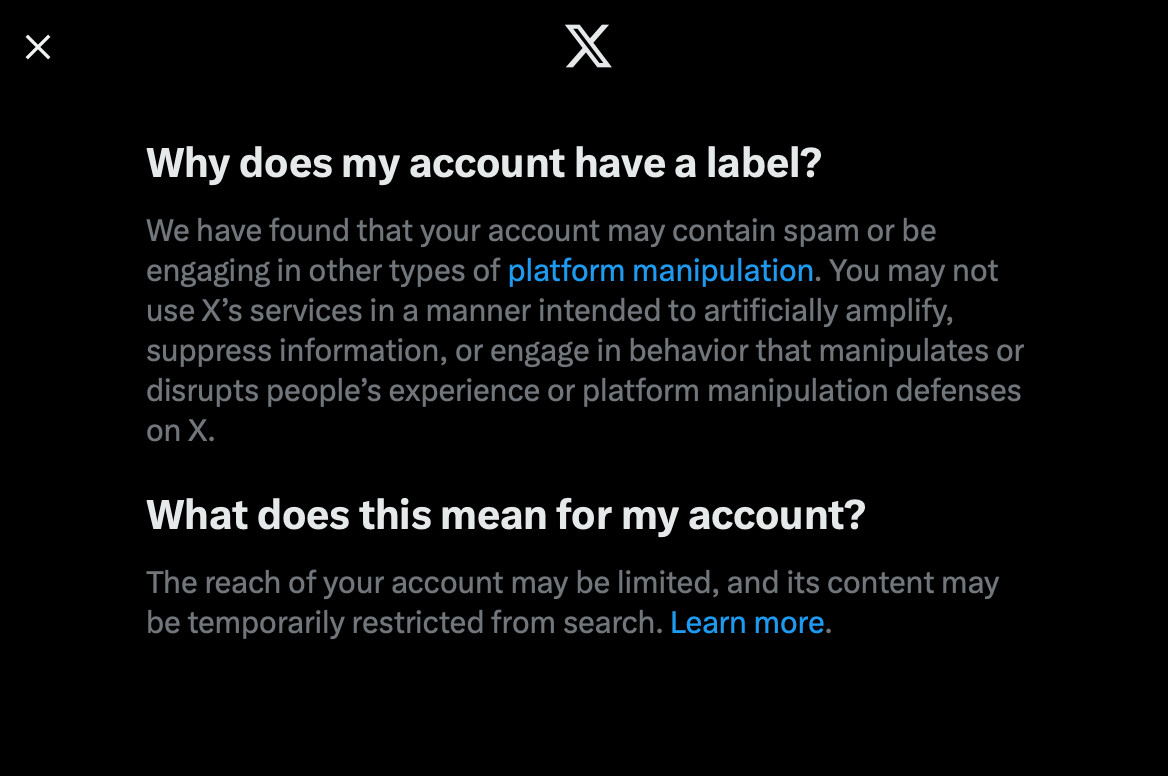Click text 'be temporarily restricted from search'
The height and width of the screenshot is (776, 1168).
pos(404,623)
